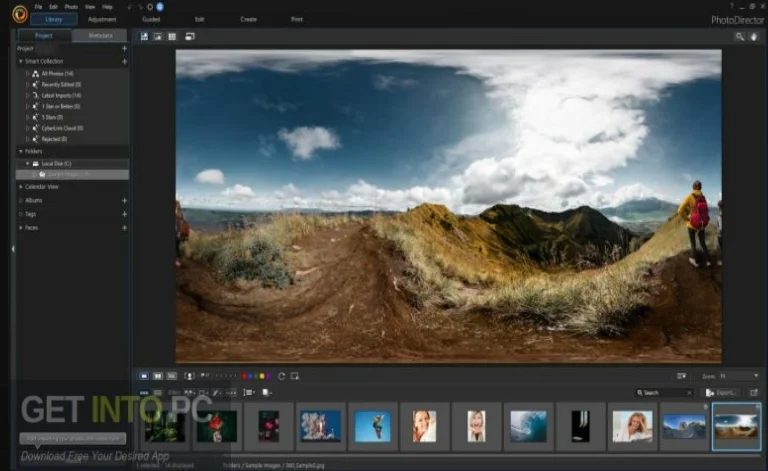This screenshot has height=471, width=768.
Task: Click the face tagging icon
Action: [189, 376]
